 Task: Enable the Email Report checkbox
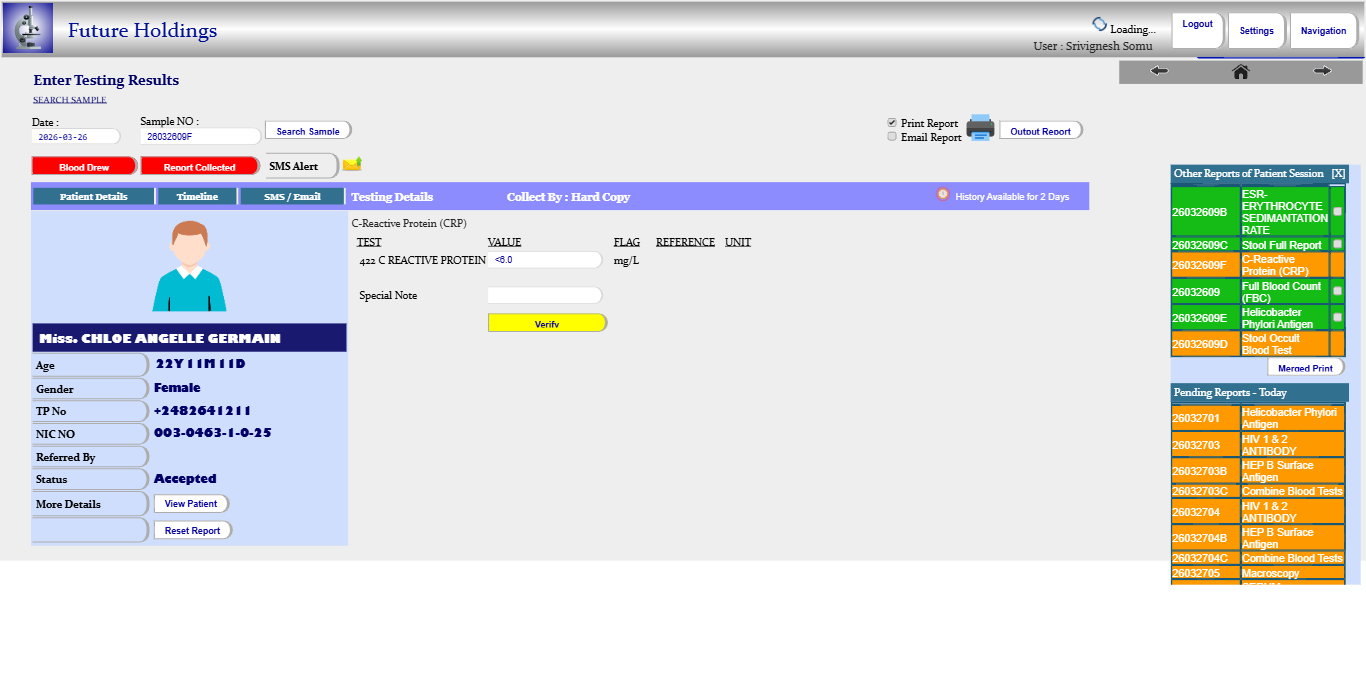[x=892, y=137]
